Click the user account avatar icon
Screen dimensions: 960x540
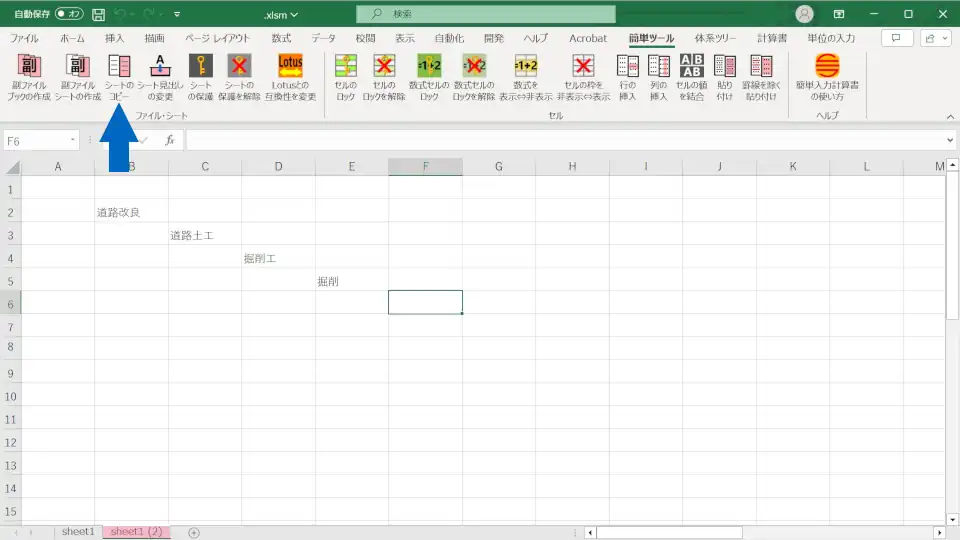click(x=804, y=14)
